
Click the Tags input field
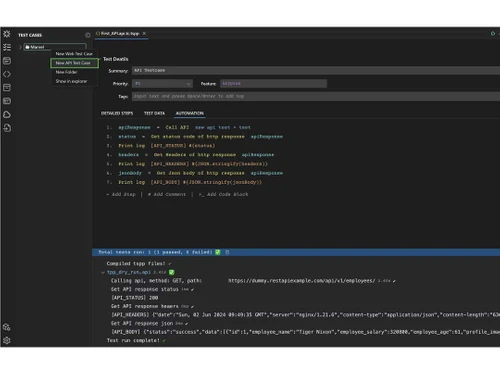(316, 96)
